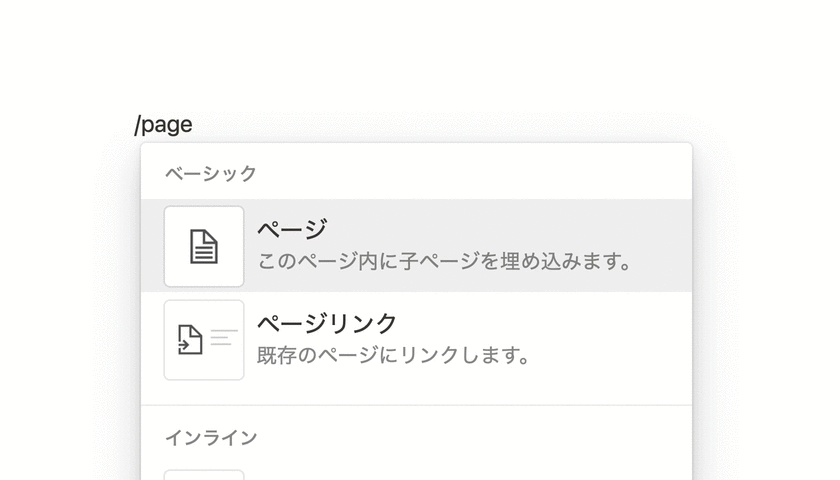Select the ページ title in the menu
This screenshot has height=480, width=840.
[x=292, y=229]
